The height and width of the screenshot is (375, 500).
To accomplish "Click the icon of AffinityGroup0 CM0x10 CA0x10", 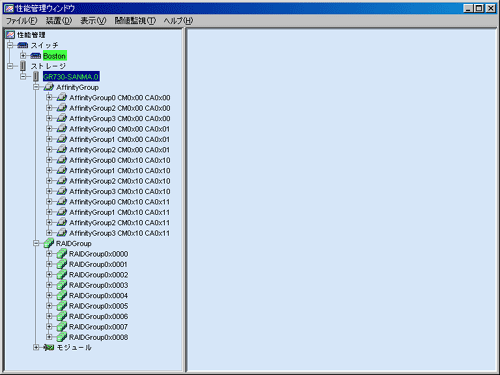I will (x=62, y=160).
